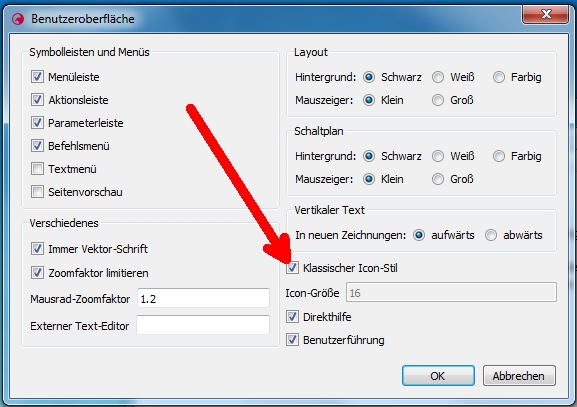577x407 pixels.
Task: Select Farbig background for Layout
Action: pos(499,77)
